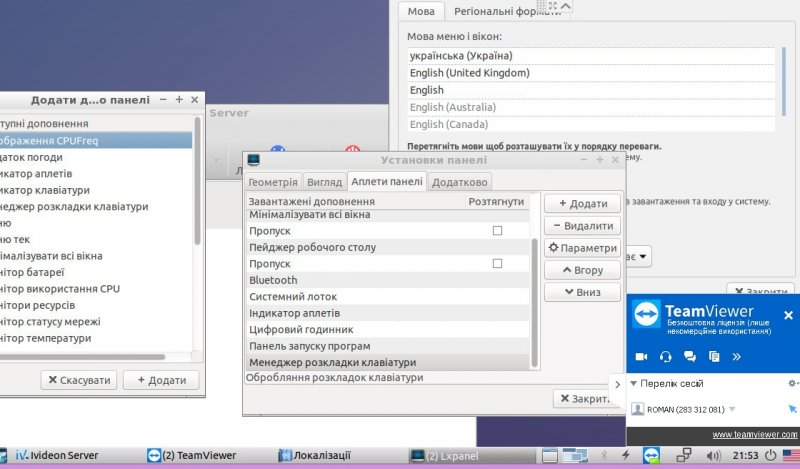Switch to the Геометрія tab
Image resolution: width=800 pixels, height=469 pixels.
click(x=273, y=182)
